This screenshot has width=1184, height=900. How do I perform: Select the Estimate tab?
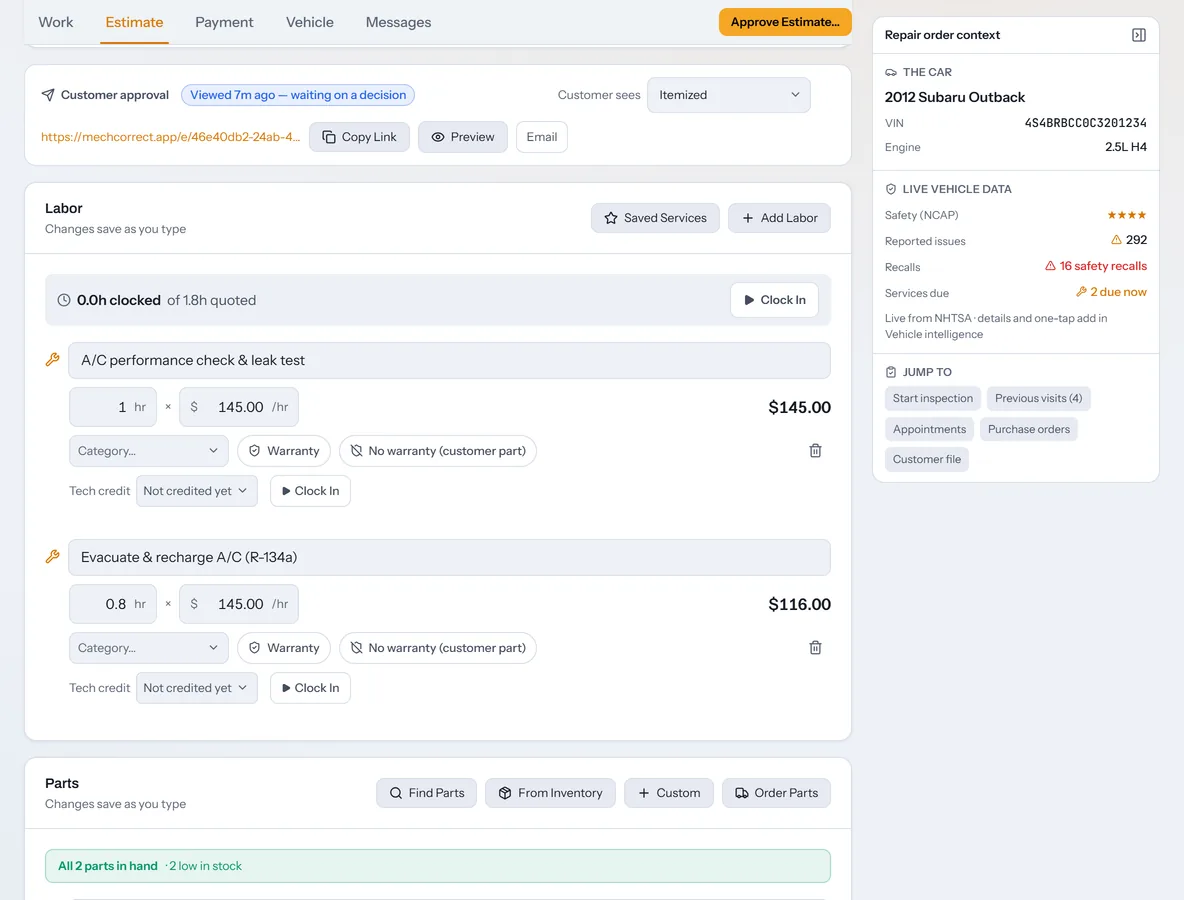(x=134, y=23)
